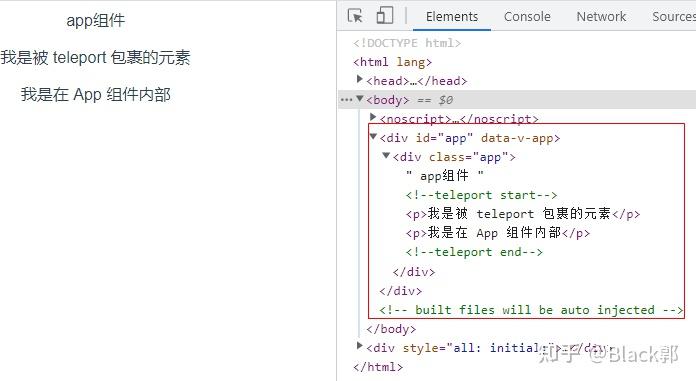Screen dimensions: 696x381
Task: Expand the head element node
Action: (360, 79)
